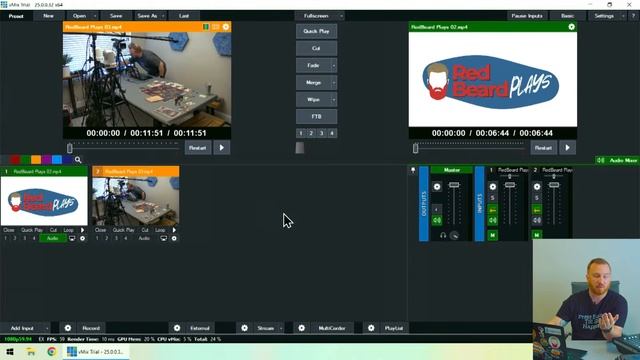
Task: Click input 1 tile monitor output icon
Action: click(72, 238)
